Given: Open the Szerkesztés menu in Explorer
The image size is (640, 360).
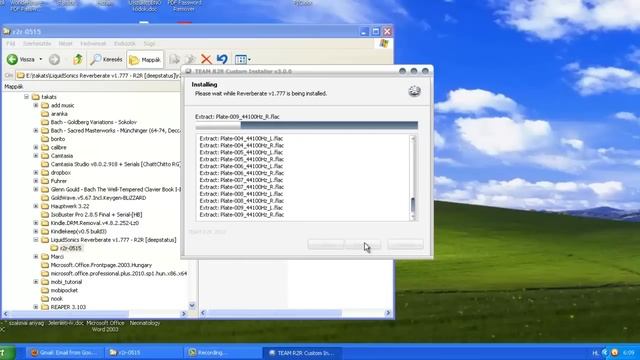Looking at the screenshot, I should tap(37, 43).
